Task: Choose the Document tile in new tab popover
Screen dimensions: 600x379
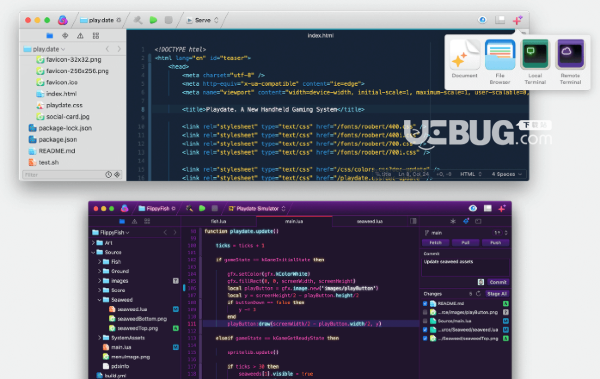Action: coord(465,59)
